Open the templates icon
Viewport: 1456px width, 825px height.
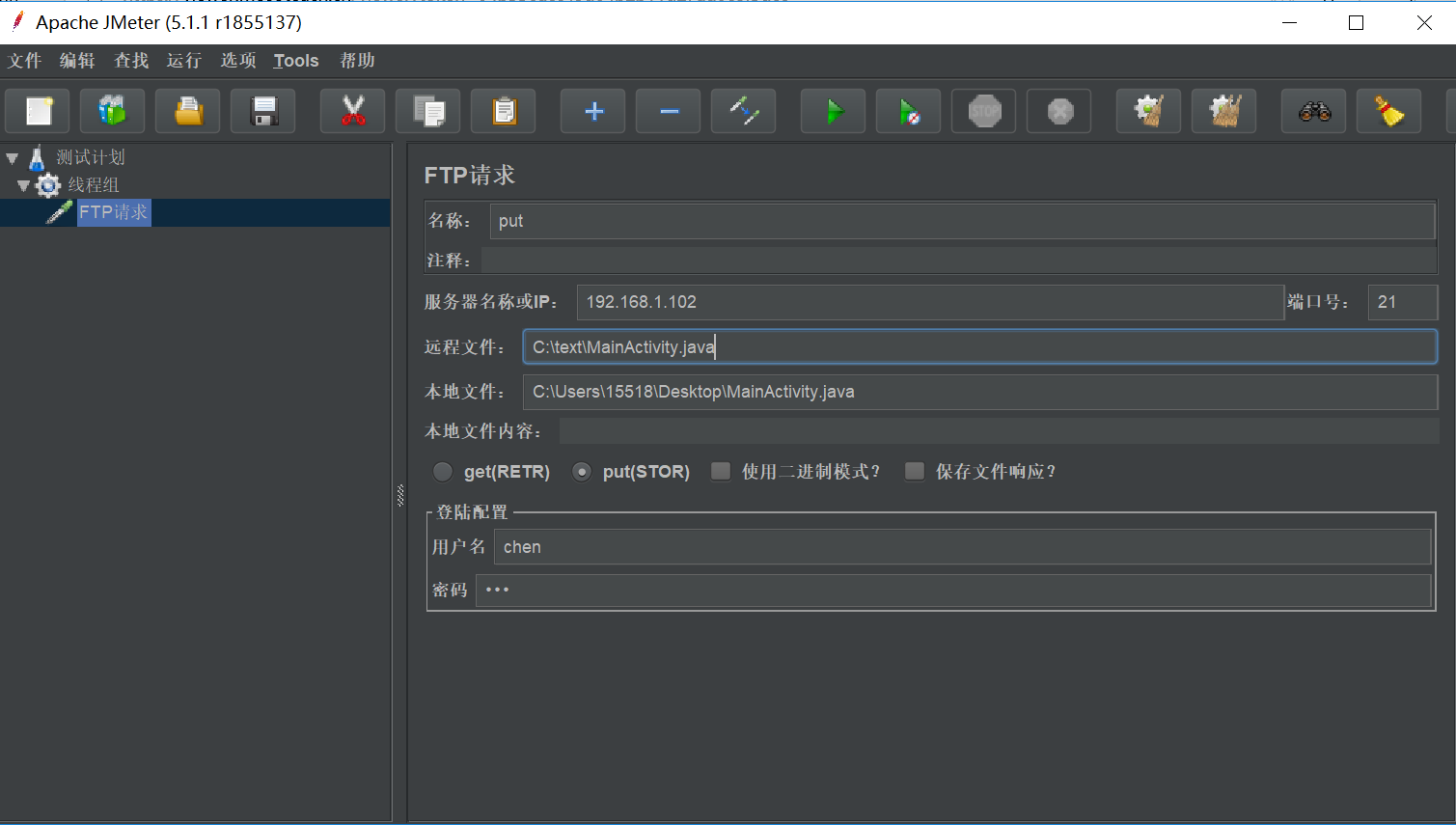pos(112,112)
